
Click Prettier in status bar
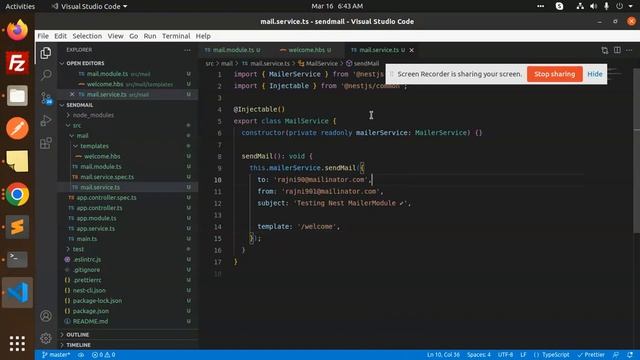point(591,355)
